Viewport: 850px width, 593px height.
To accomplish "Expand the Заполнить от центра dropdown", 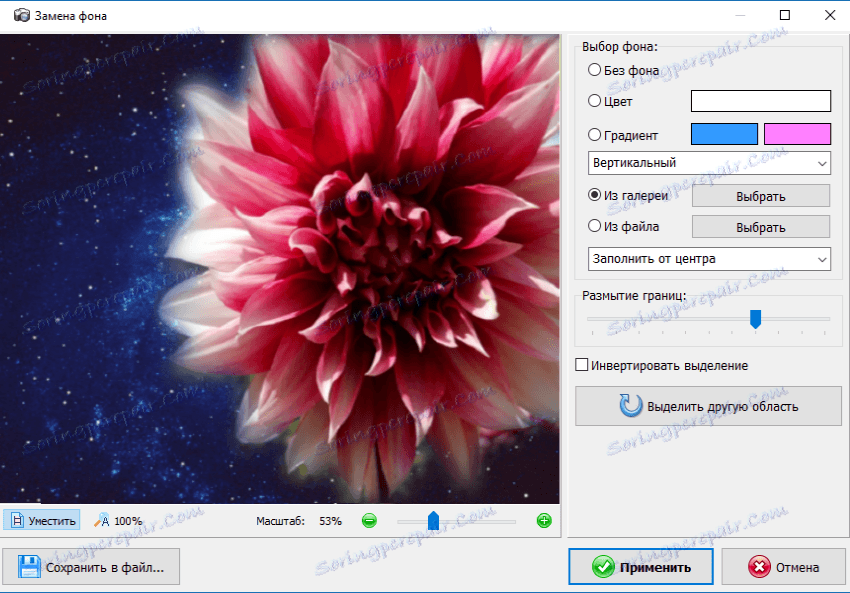I will point(708,258).
